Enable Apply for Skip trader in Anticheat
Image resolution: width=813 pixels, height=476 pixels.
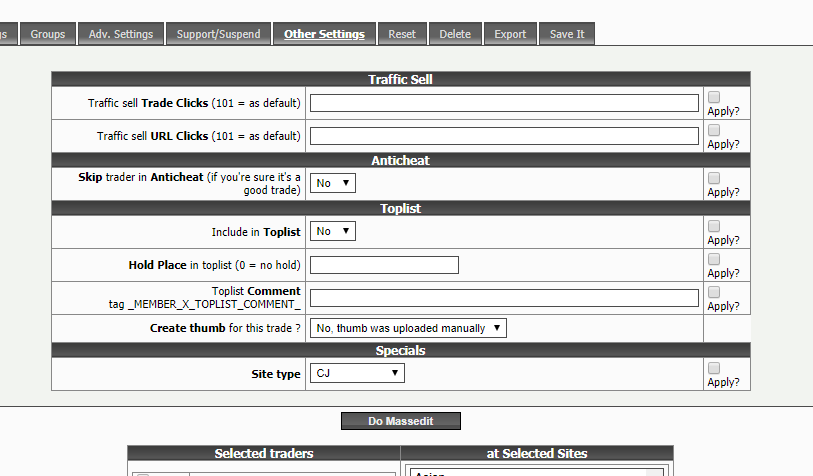714,178
